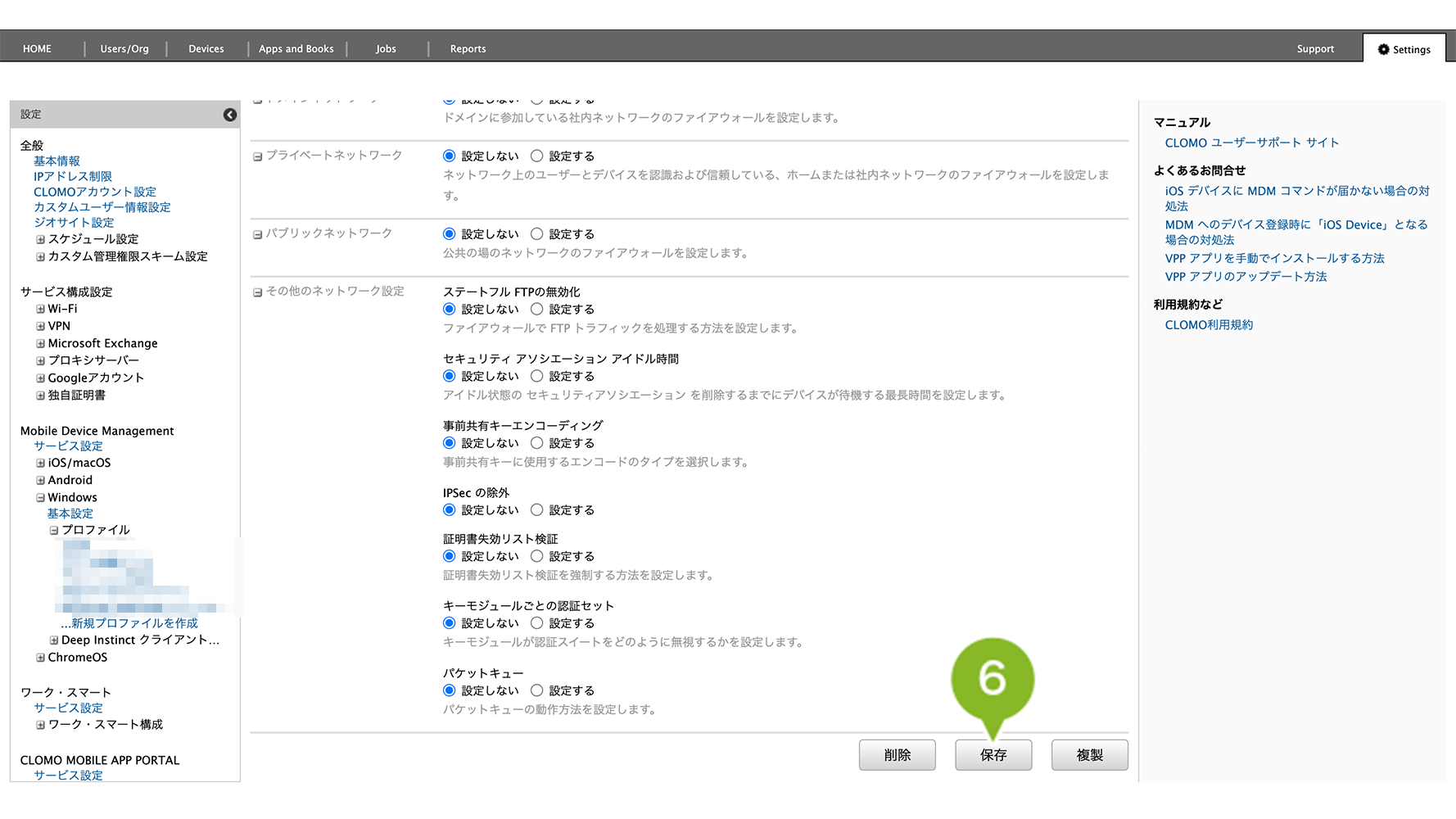Open the Devices menu tab
1456x819 pixels.
pos(206,49)
